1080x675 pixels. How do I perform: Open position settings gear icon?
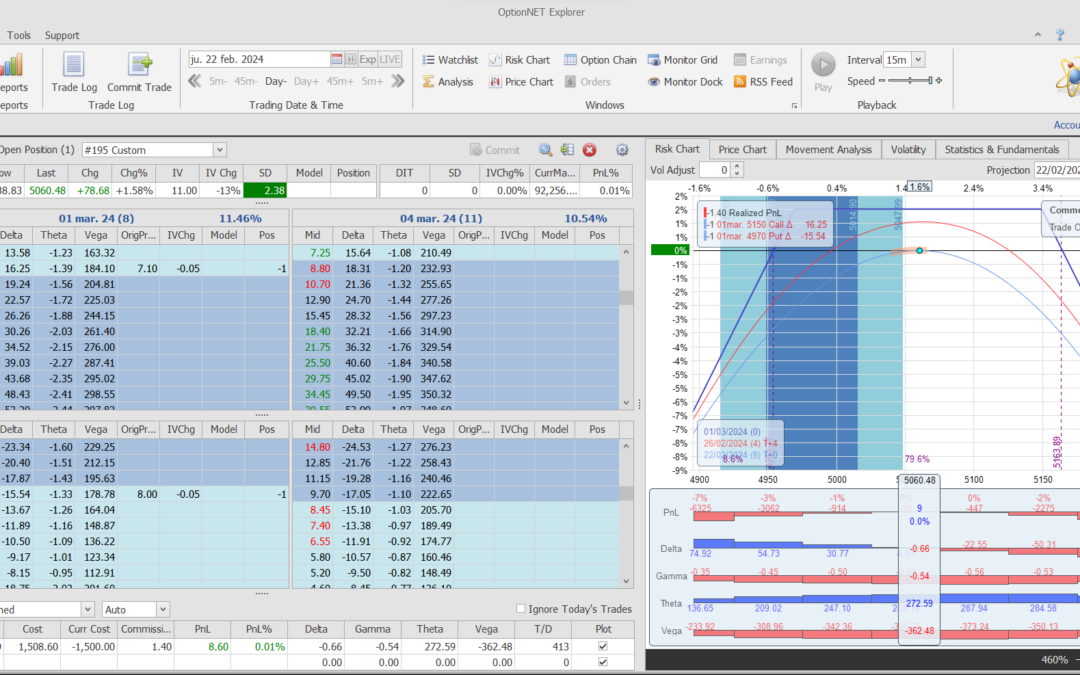click(622, 150)
